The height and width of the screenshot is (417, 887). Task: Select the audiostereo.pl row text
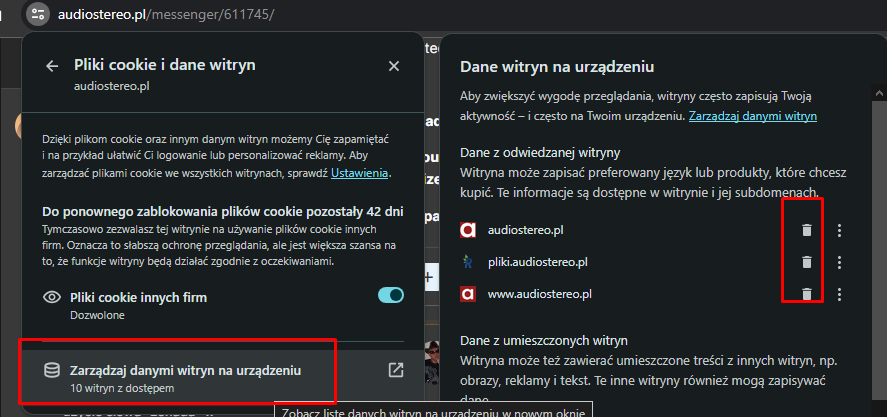[x=526, y=230]
